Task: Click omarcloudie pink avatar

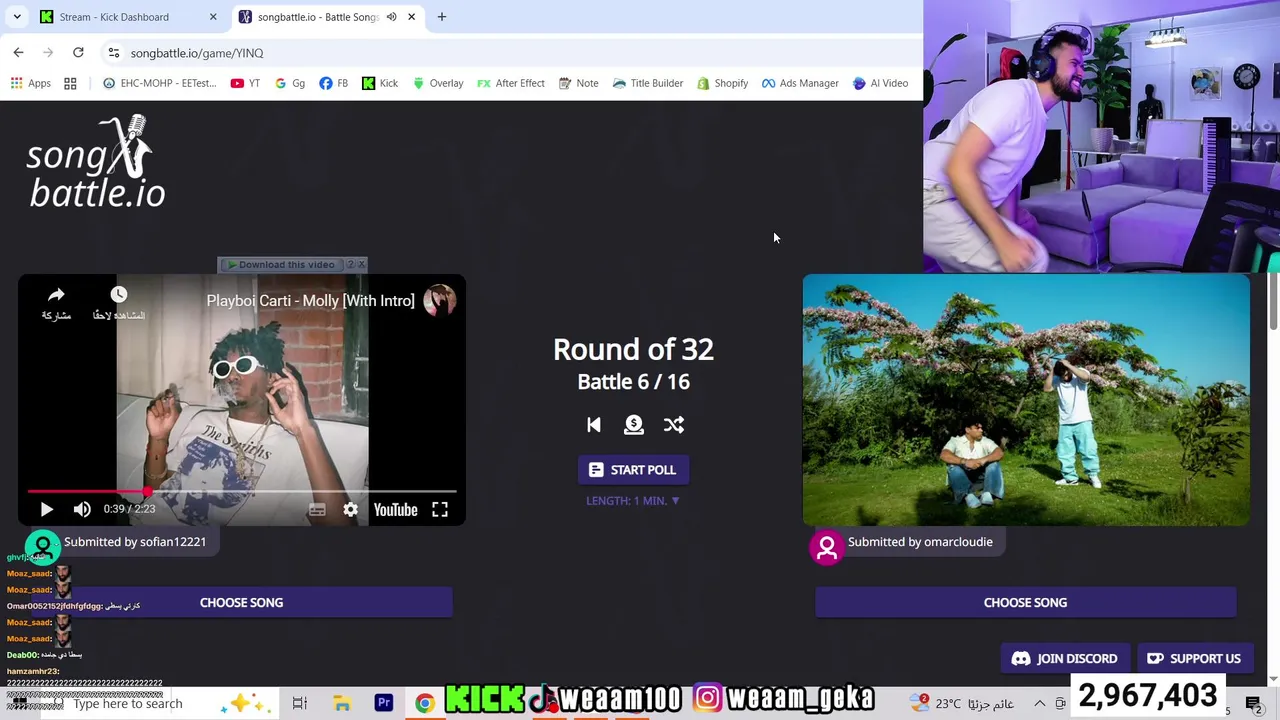Action: [x=827, y=547]
